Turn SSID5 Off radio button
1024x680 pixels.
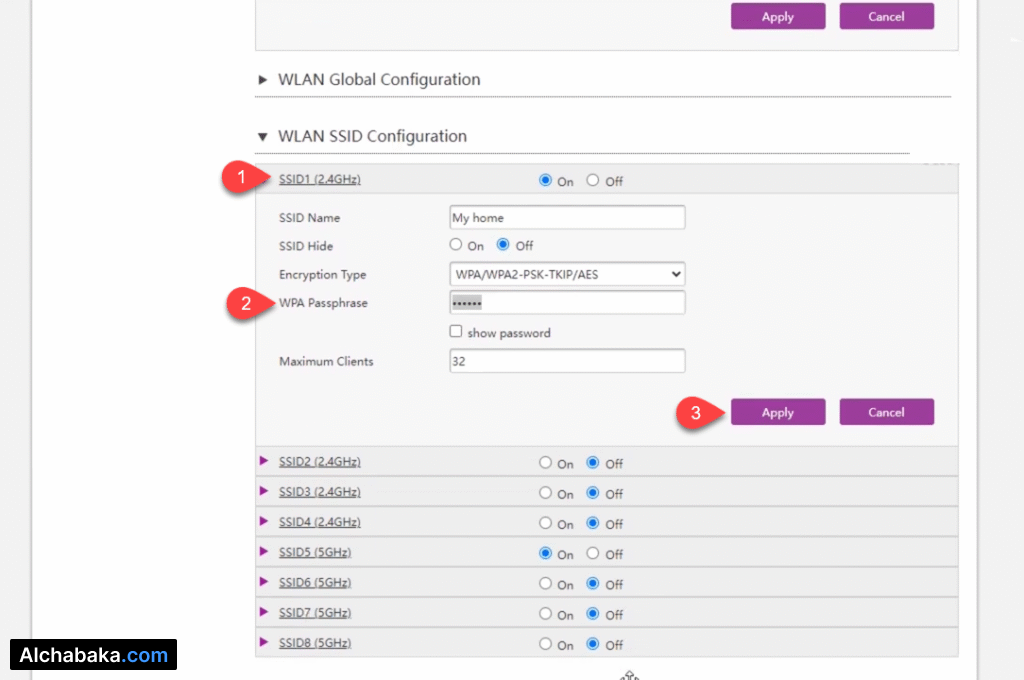click(593, 553)
